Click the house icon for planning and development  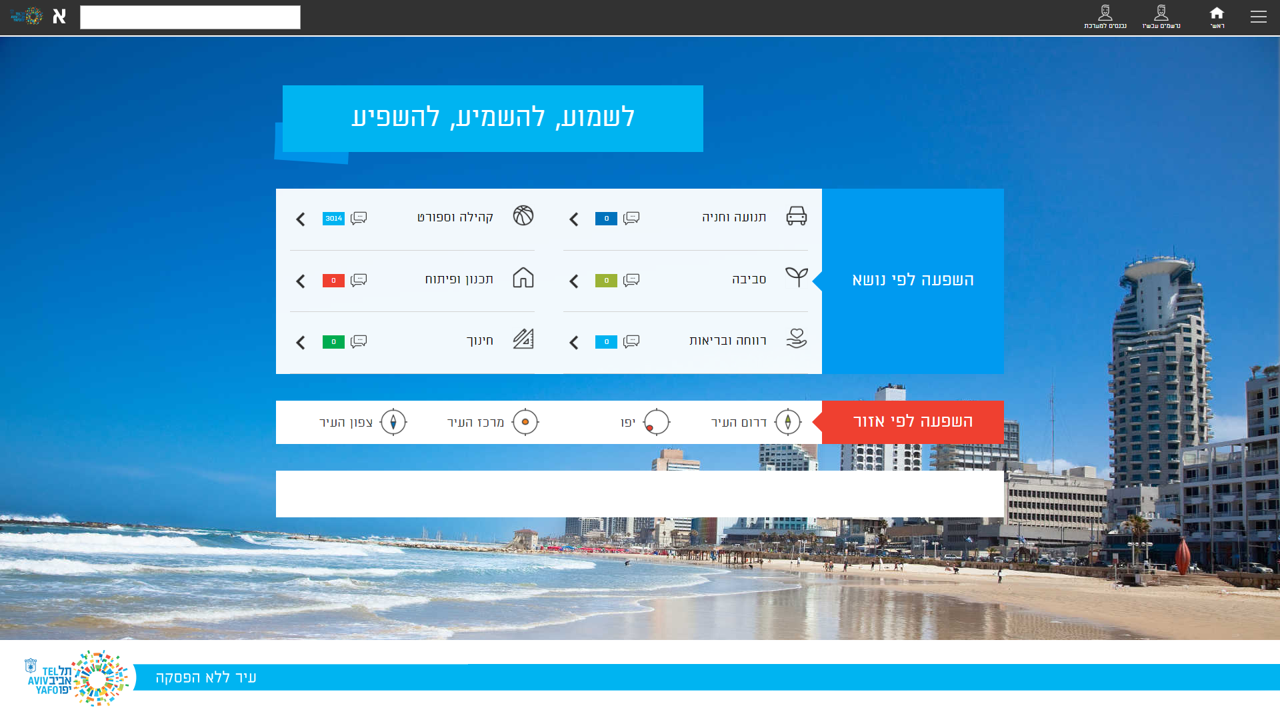pos(523,277)
